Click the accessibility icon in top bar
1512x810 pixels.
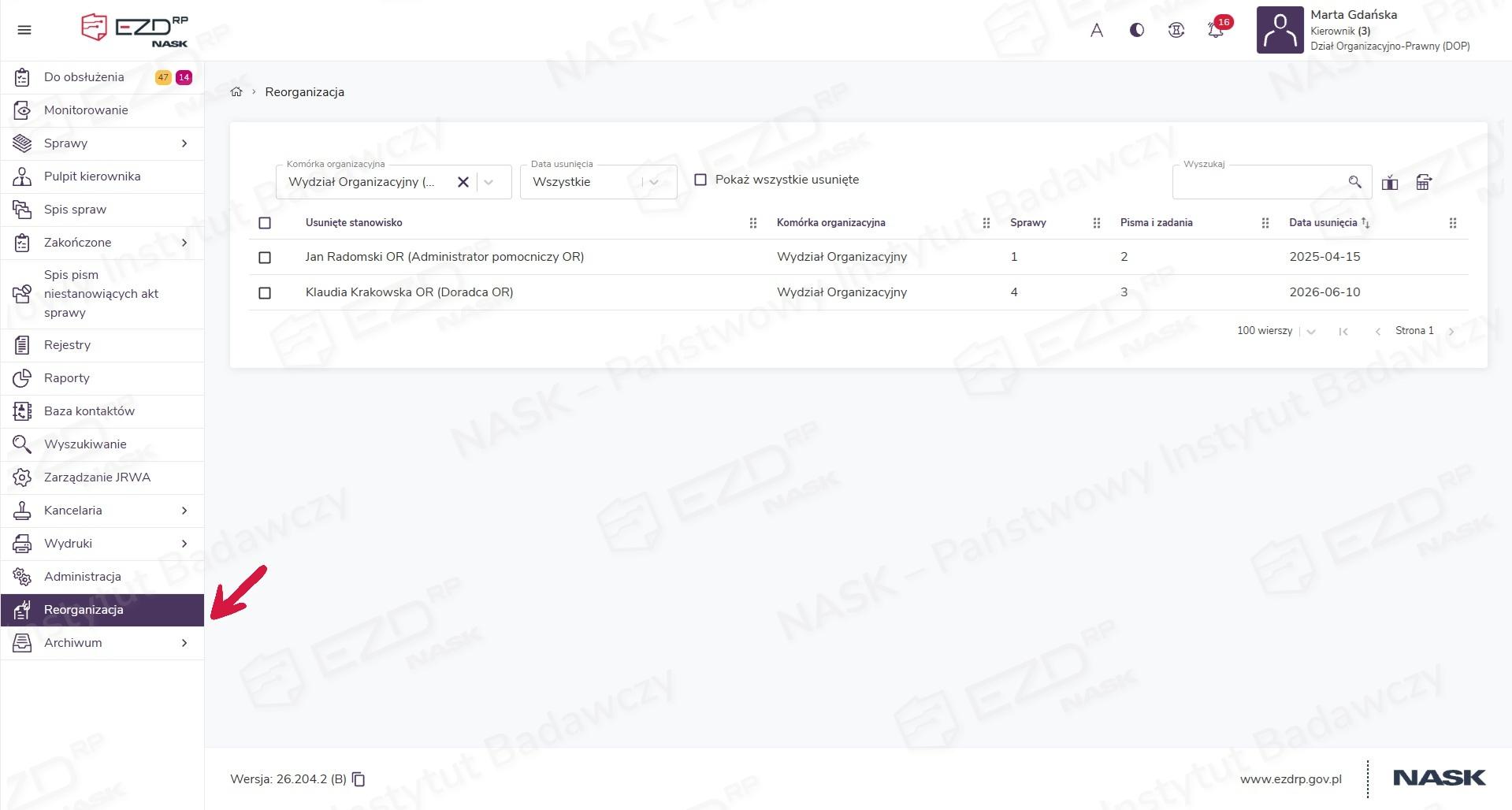point(1176,30)
